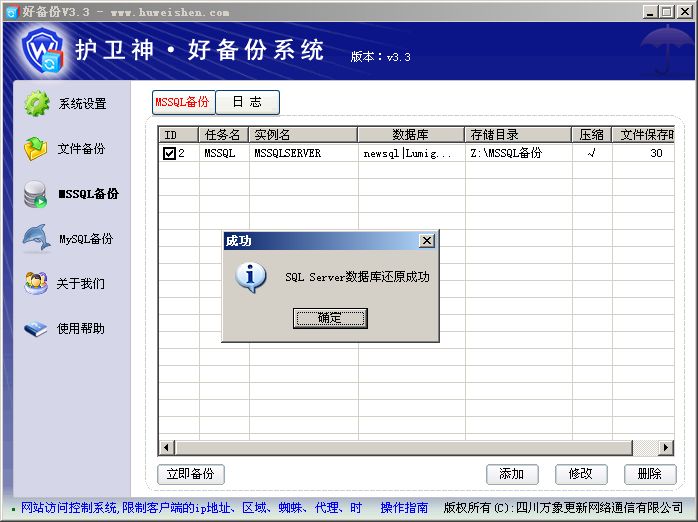
Task: Open the 操作指南 link
Action: tap(404, 508)
